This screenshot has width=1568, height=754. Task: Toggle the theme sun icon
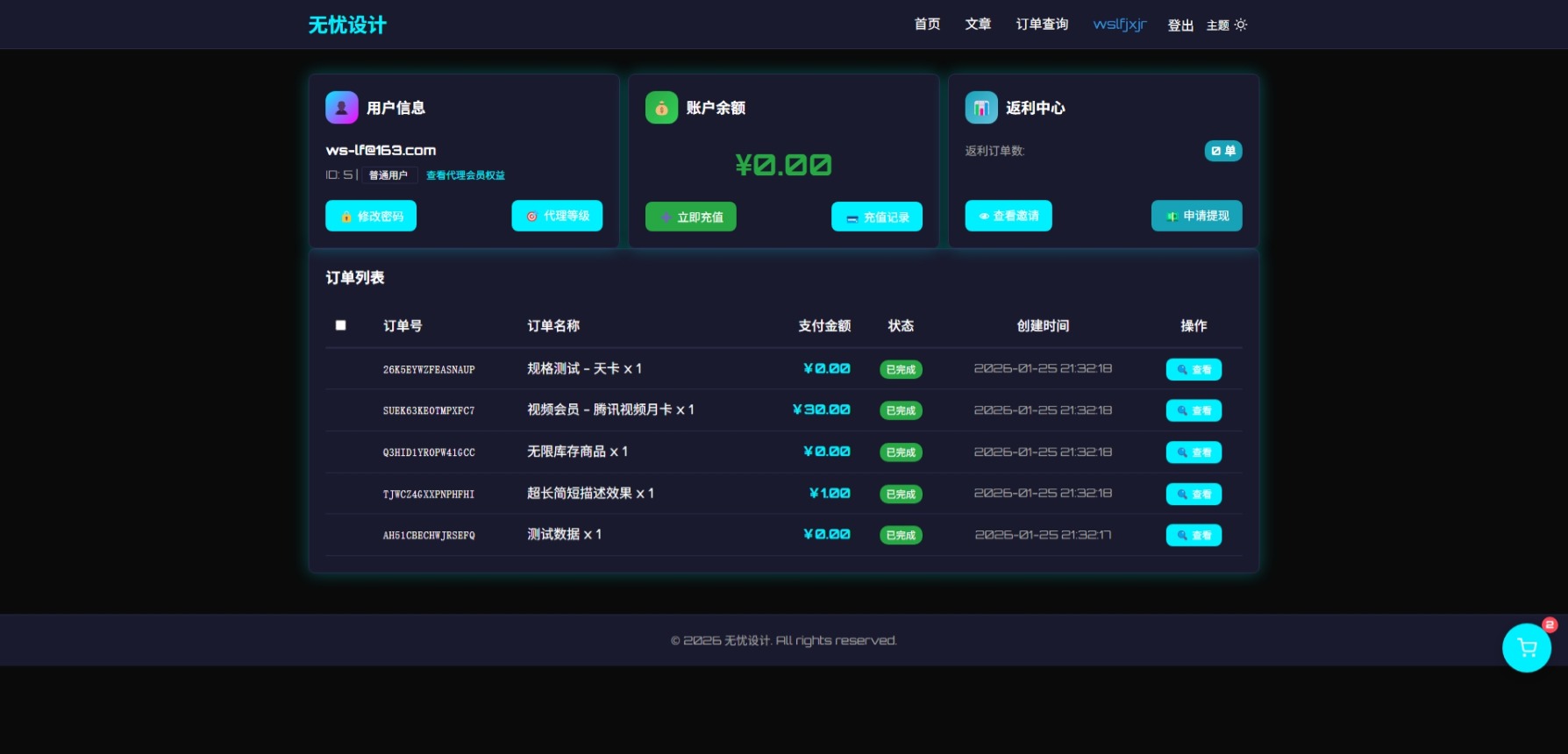click(x=1241, y=25)
